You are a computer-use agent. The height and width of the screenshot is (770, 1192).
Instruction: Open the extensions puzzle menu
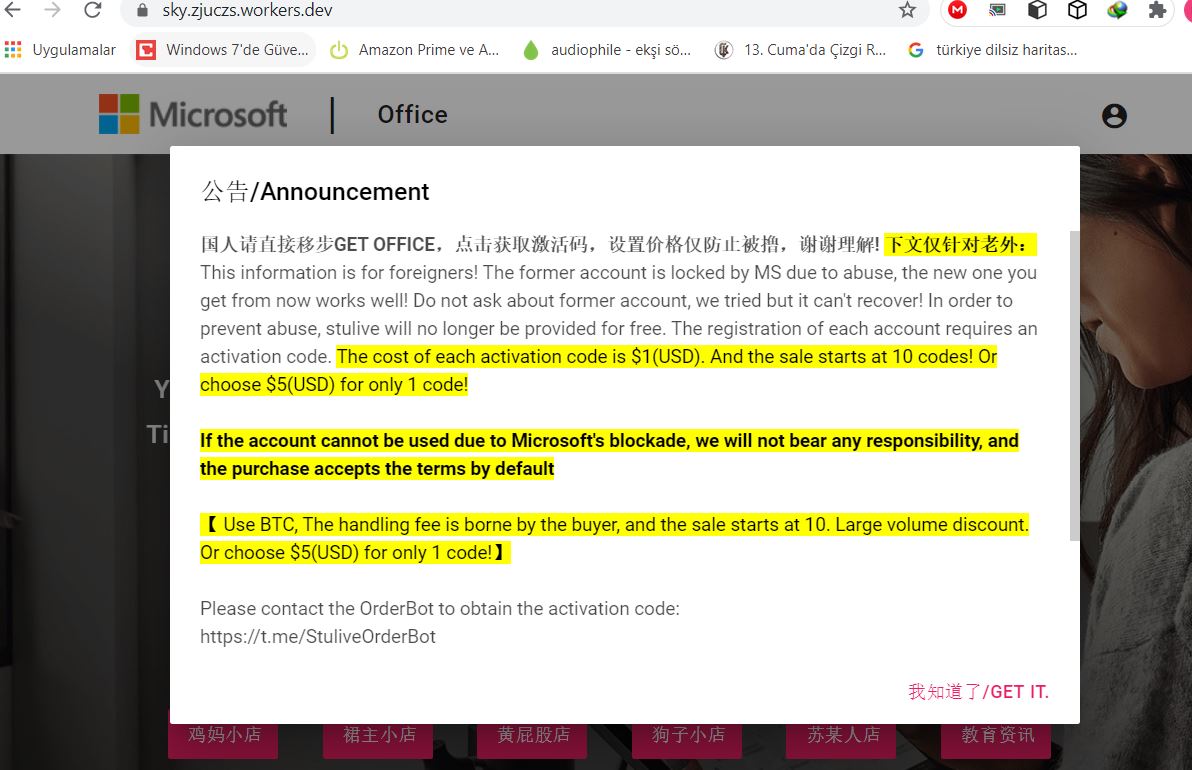[1157, 10]
